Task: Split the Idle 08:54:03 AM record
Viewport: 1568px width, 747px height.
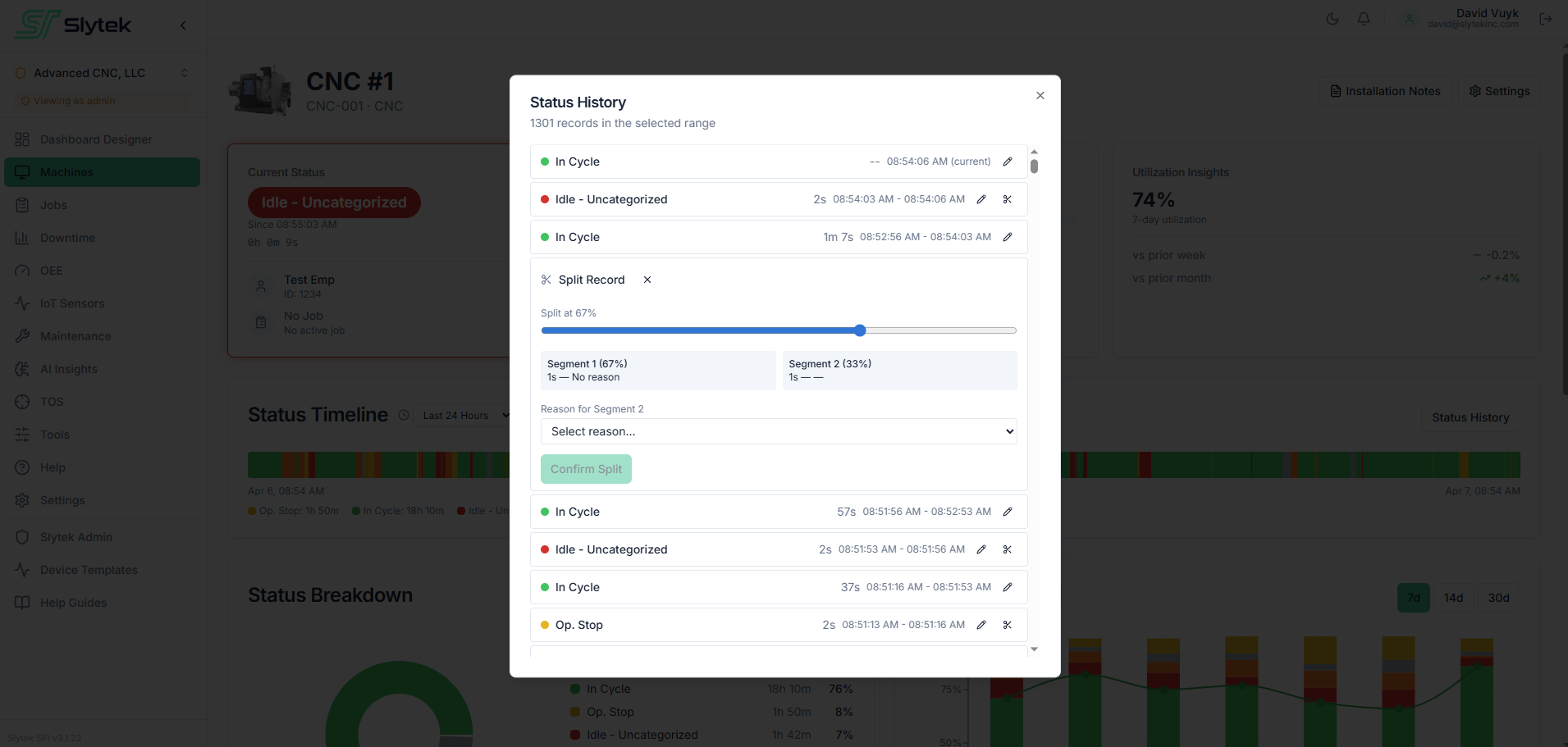Action: [x=1008, y=199]
